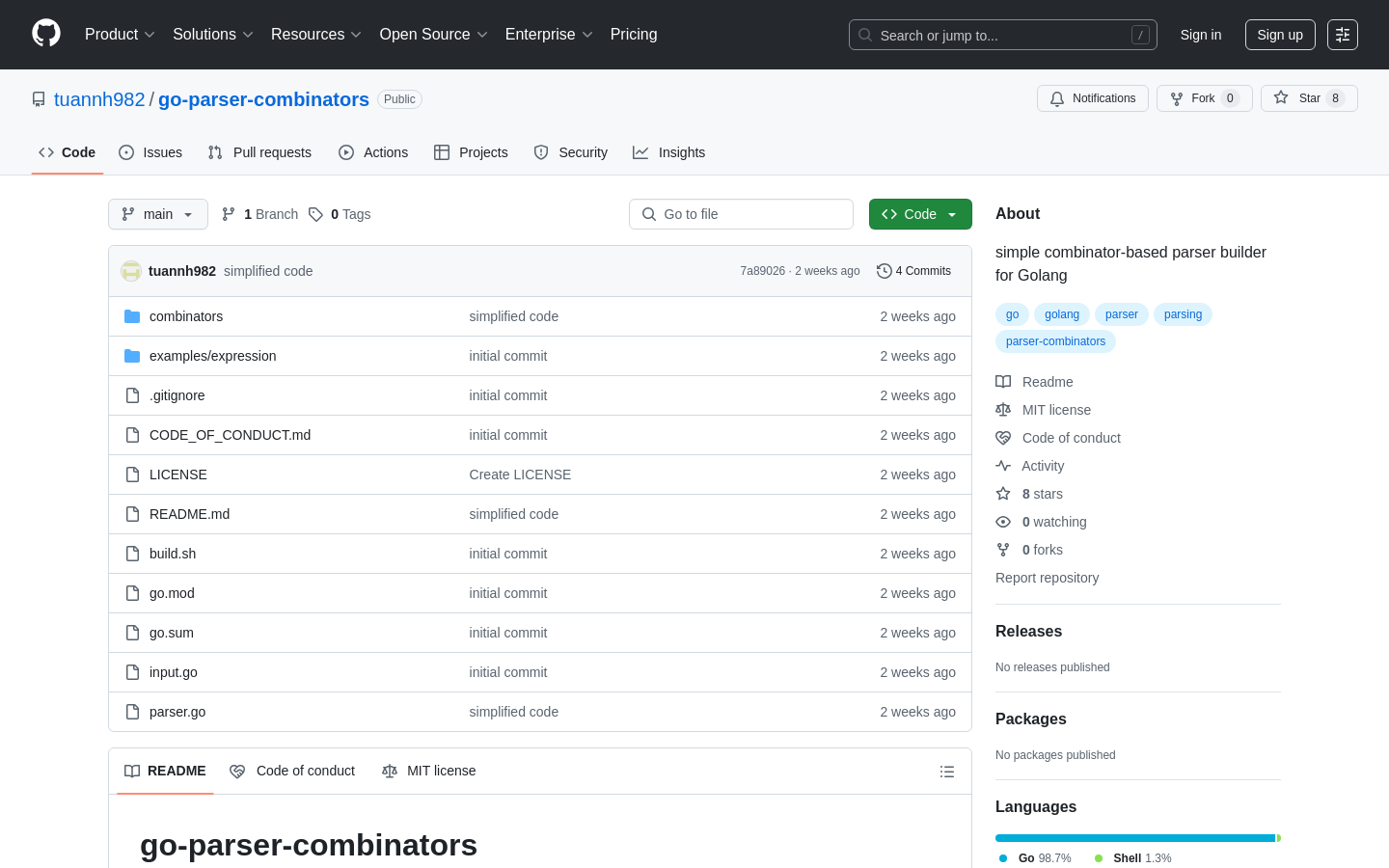The height and width of the screenshot is (868, 1389).
Task: Click the LICENSE file icon
Action: [x=132, y=475]
